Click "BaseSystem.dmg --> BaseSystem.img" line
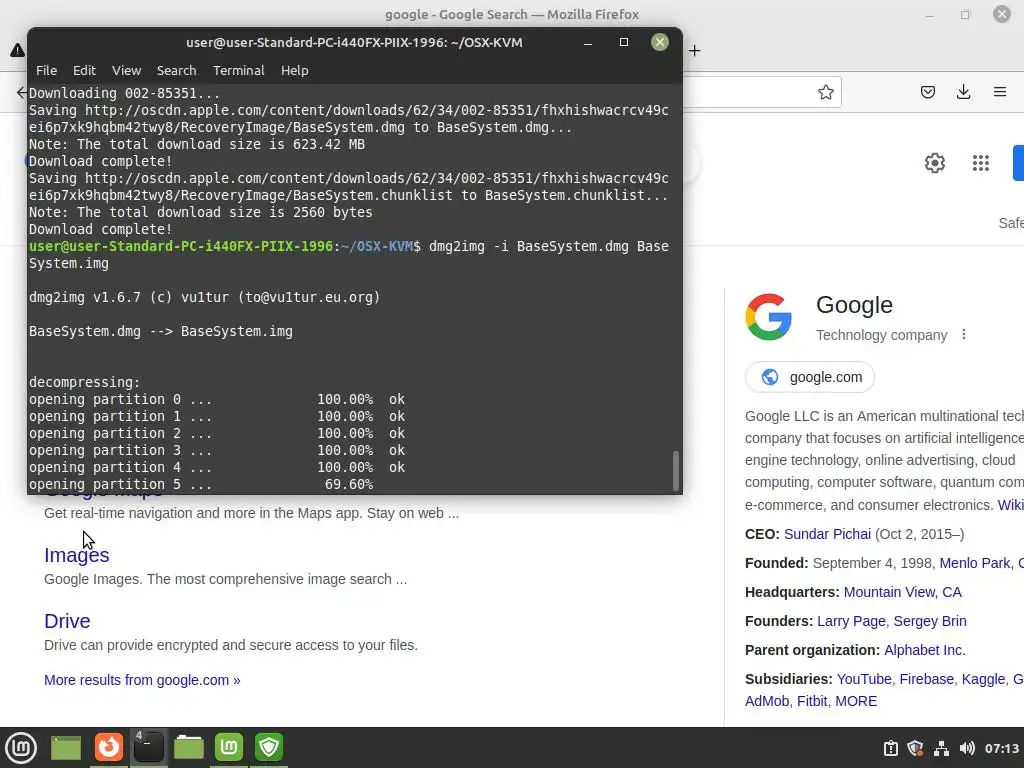 click(x=161, y=331)
